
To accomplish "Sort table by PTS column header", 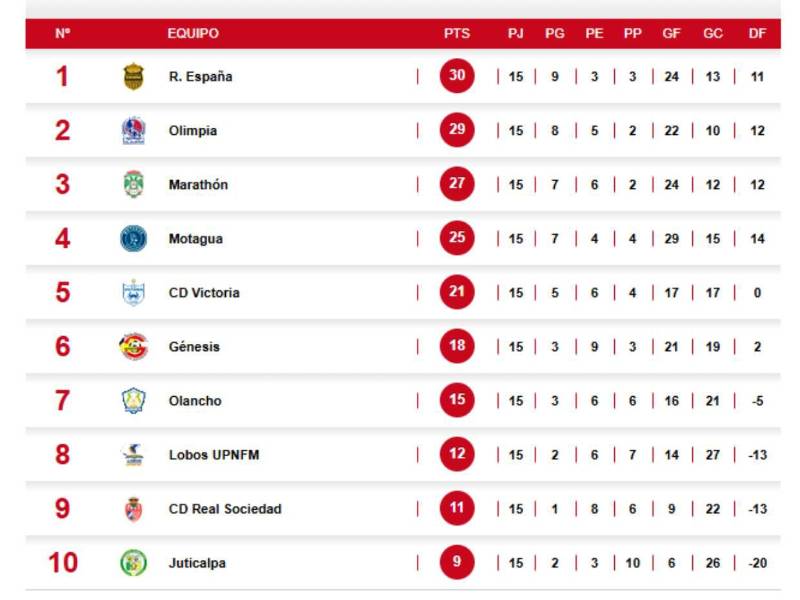I will (457, 33).
